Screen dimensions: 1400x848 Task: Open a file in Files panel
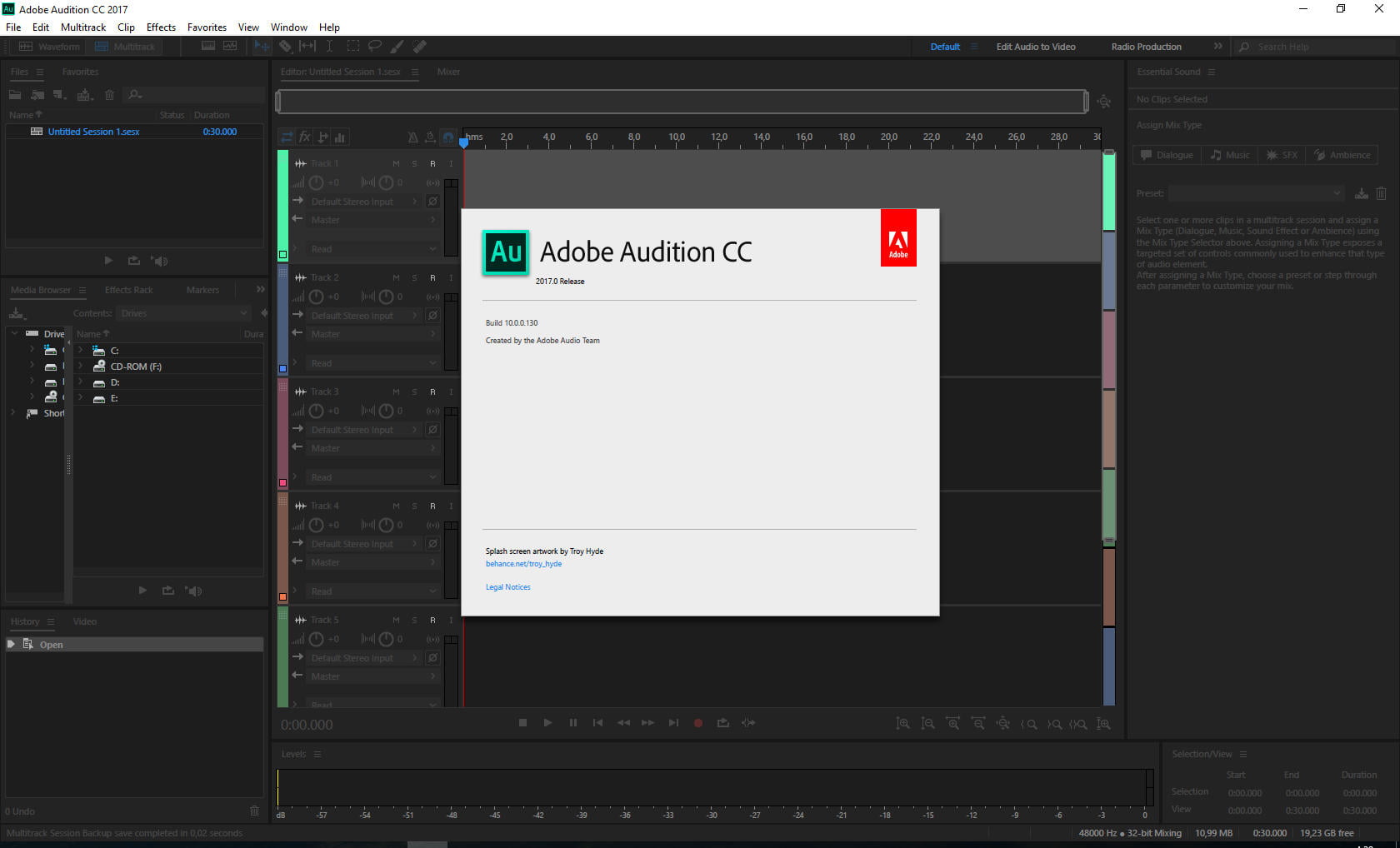[15, 95]
